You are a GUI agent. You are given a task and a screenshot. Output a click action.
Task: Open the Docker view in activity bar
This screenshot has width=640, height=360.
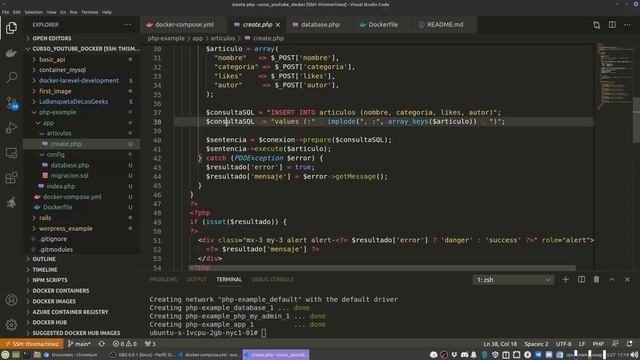tap(11, 53)
